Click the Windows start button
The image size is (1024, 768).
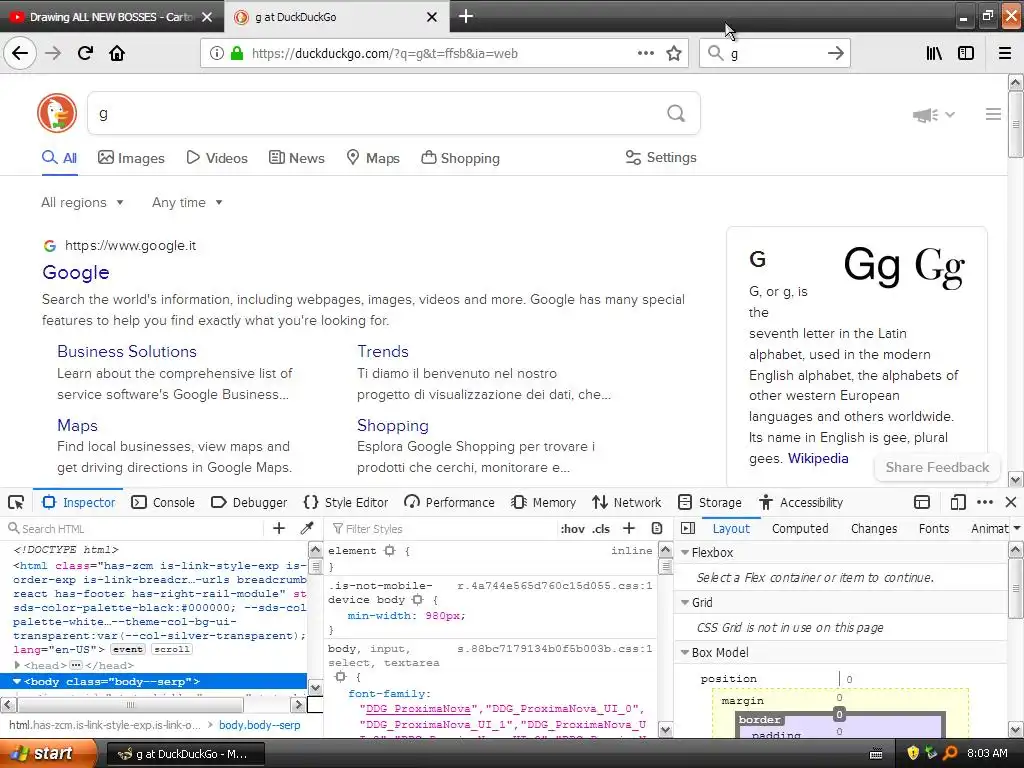tap(48, 753)
